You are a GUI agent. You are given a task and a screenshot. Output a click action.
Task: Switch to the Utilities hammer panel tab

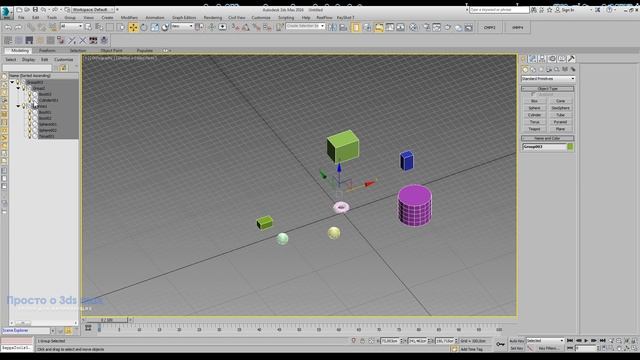(571, 59)
